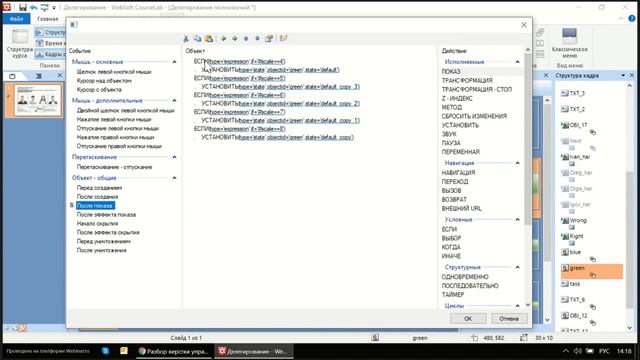
Task: Collapse the Перетаскивание event group
Action: [174, 157]
